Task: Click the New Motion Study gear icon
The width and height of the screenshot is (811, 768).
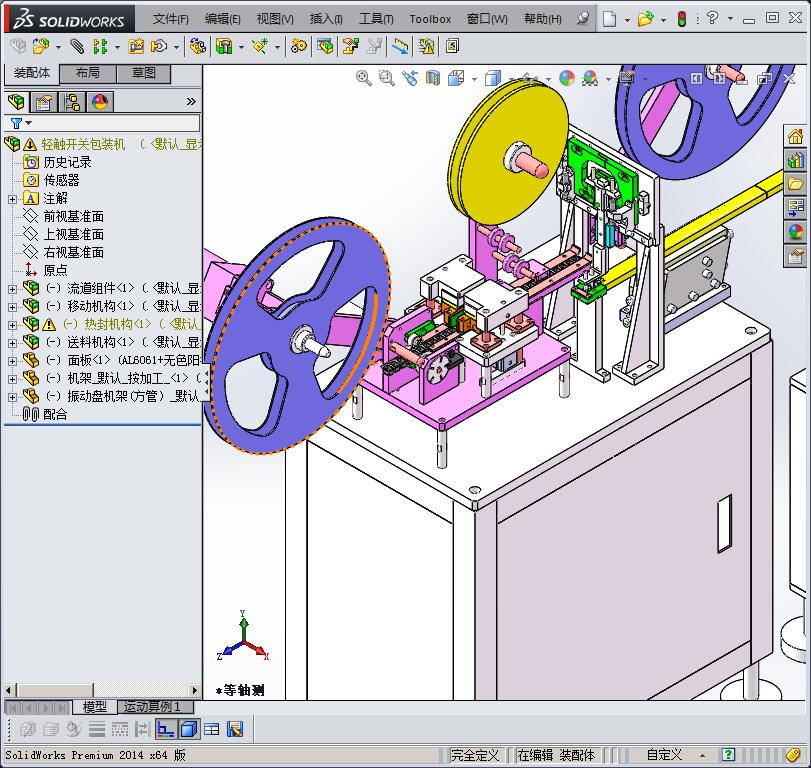Action: [298, 47]
